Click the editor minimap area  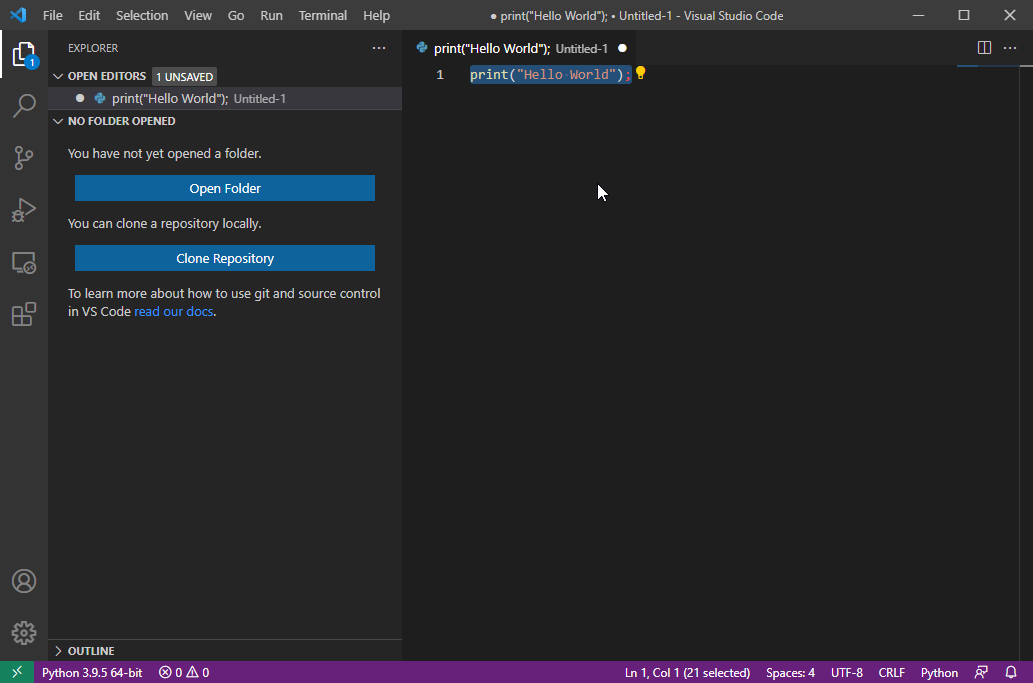pos(988,362)
